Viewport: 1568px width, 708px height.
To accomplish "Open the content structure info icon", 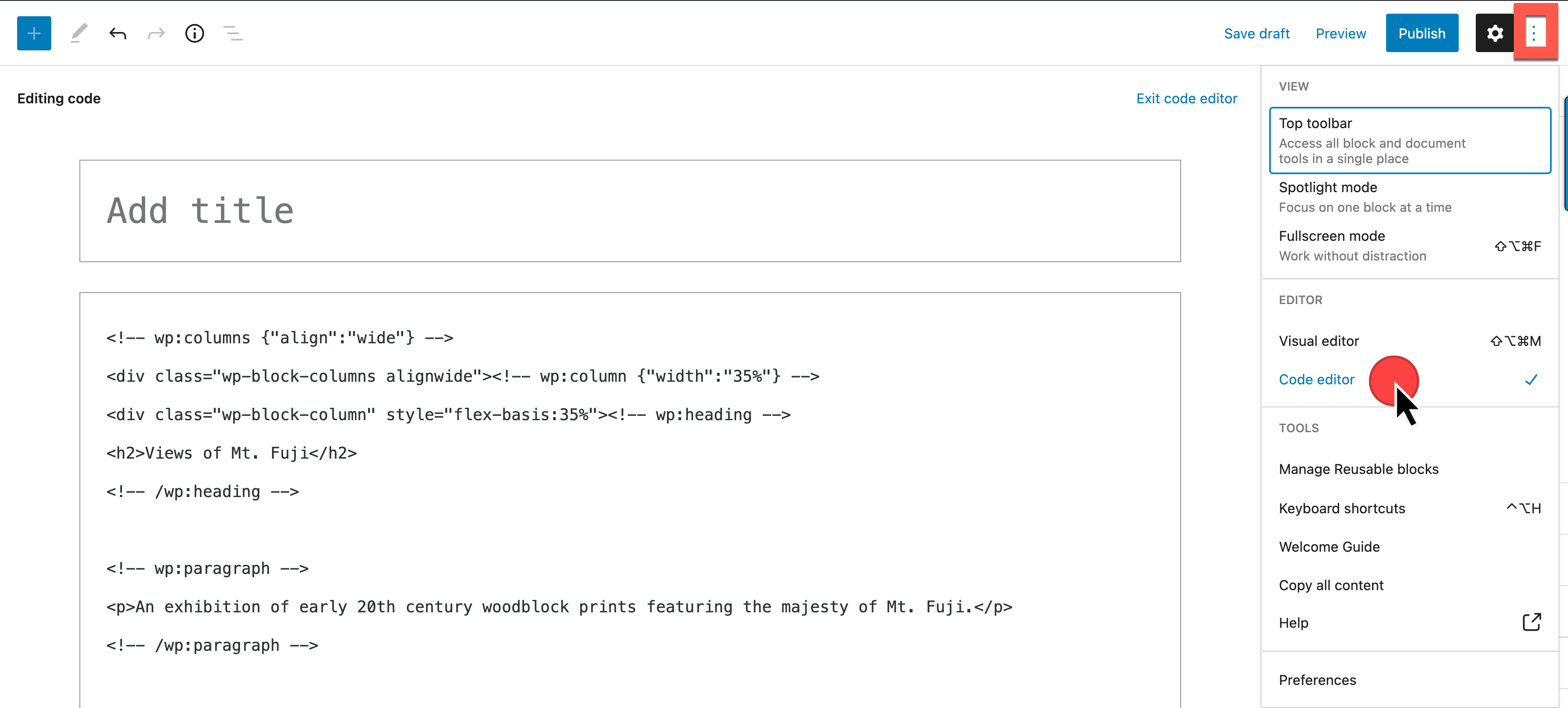I will point(194,33).
